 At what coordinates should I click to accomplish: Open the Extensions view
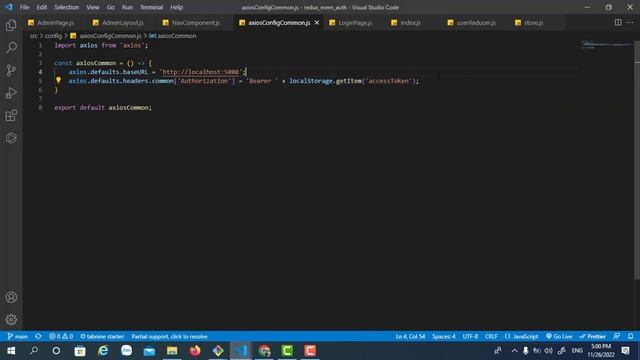point(11,116)
